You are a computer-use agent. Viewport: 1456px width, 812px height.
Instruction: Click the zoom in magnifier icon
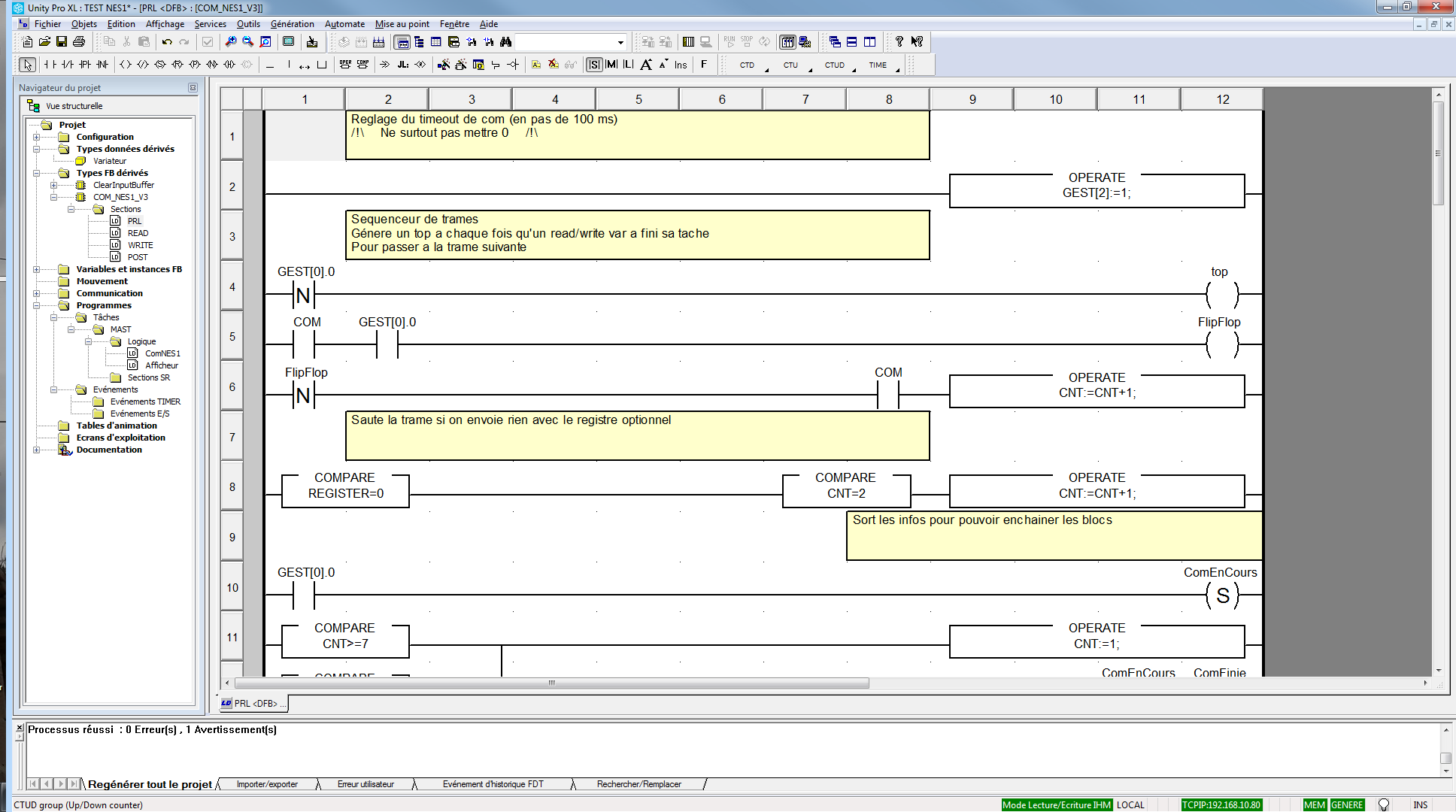pos(231,42)
